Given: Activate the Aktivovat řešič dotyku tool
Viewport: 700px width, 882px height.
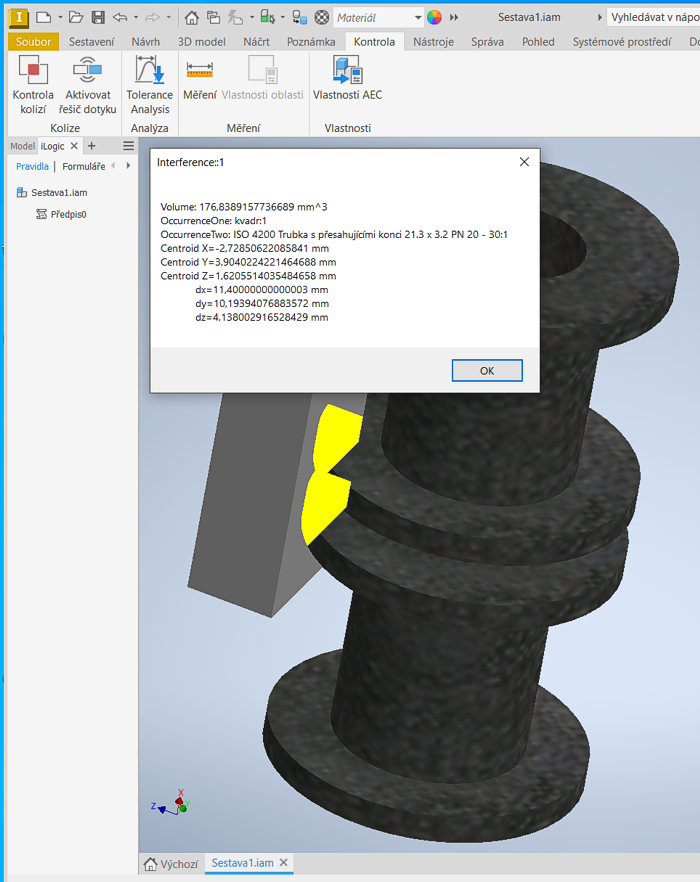Looking at the screenshot, I should click(88, 84).
